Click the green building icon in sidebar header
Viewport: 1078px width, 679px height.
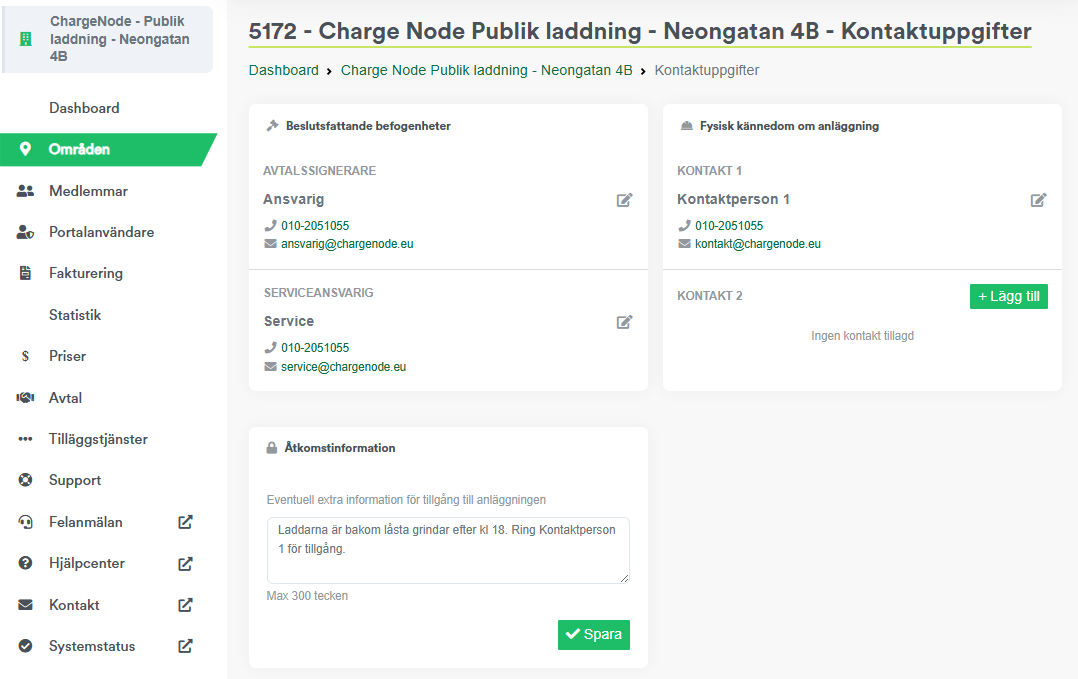point(26,40)
